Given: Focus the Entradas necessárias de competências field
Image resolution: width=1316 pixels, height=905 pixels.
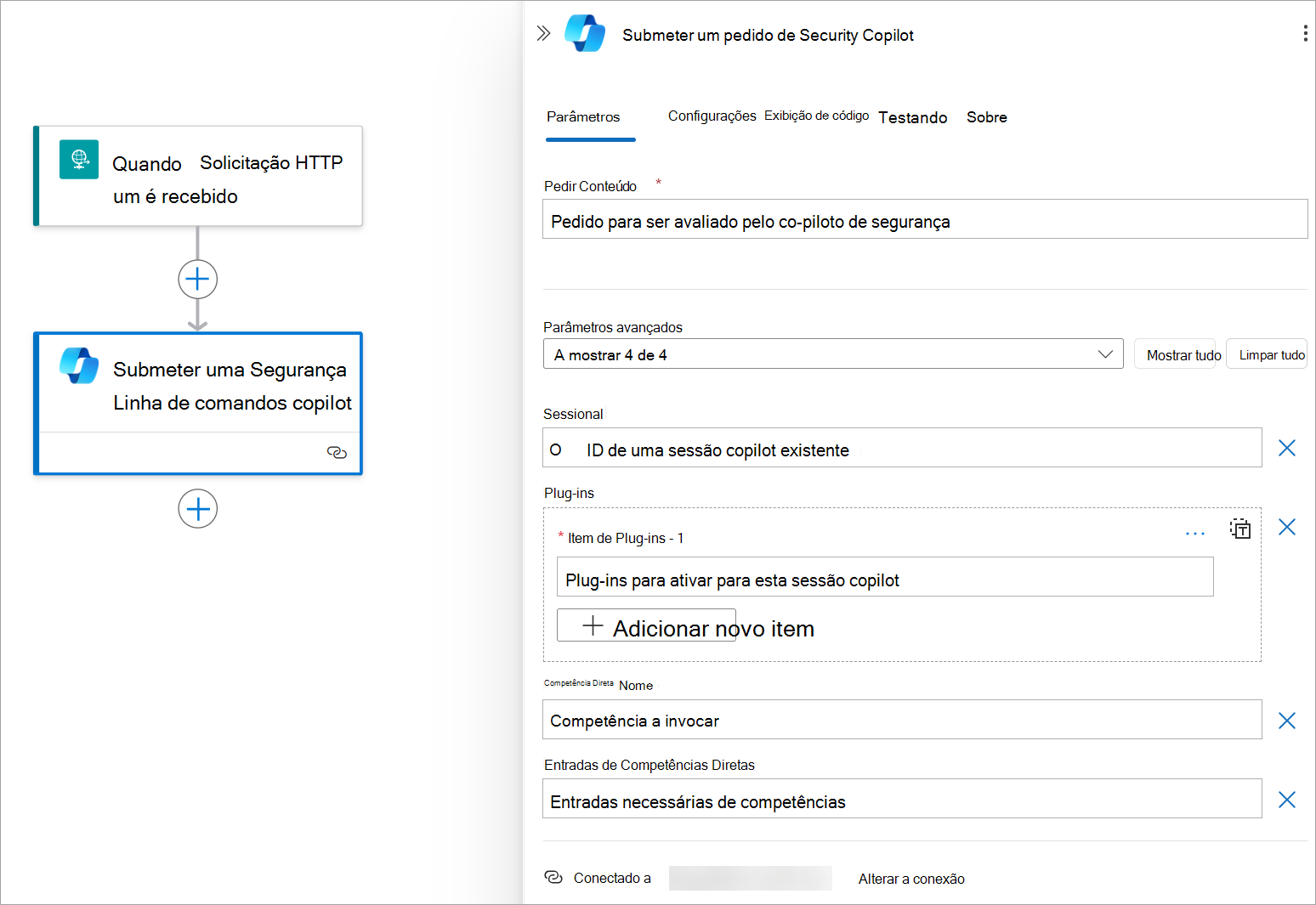Looking at the screenshot, I should coord(902,799).
